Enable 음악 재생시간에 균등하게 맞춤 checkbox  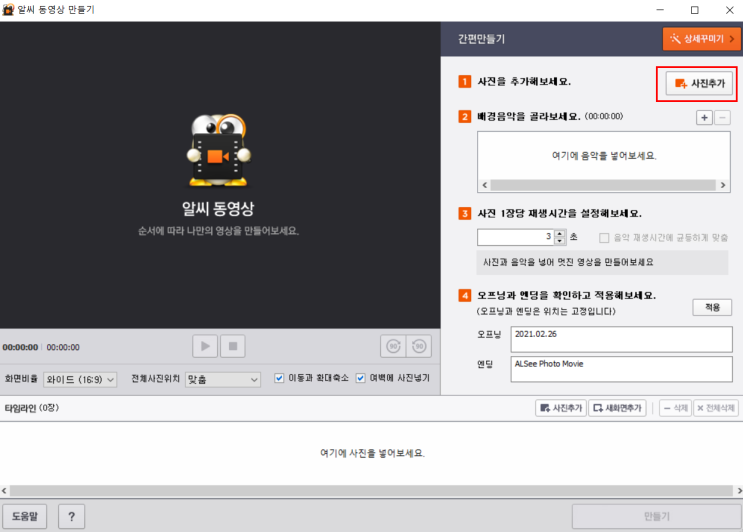pyautogui.click(x=604, y=238)
